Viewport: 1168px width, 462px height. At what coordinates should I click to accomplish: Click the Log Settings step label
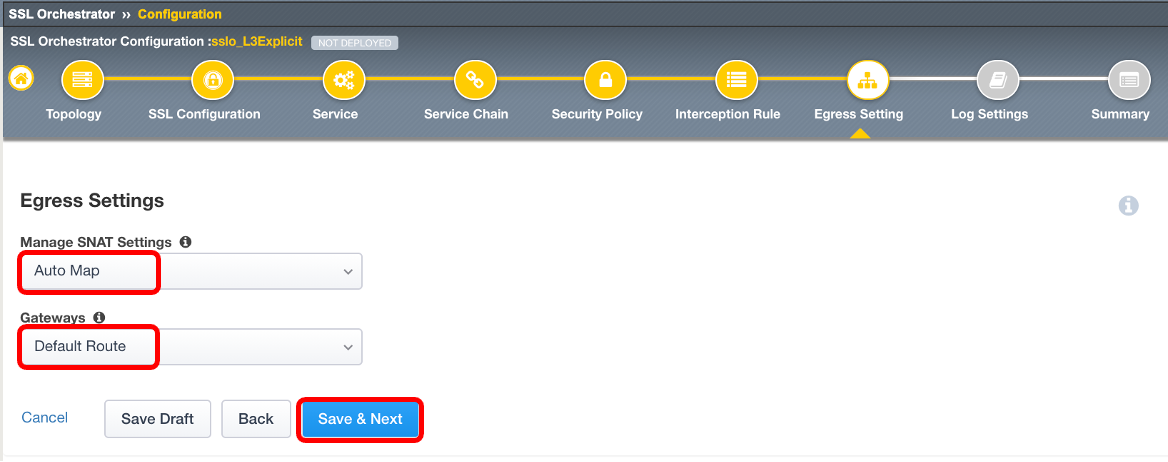coord(989,114)
